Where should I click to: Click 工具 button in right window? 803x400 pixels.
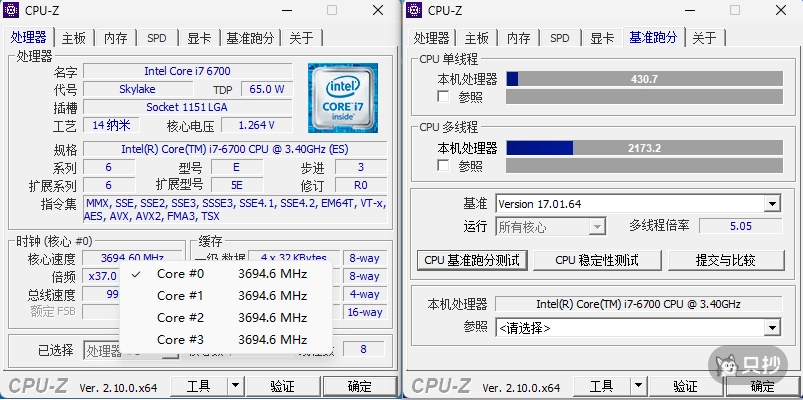pos(602,386)
